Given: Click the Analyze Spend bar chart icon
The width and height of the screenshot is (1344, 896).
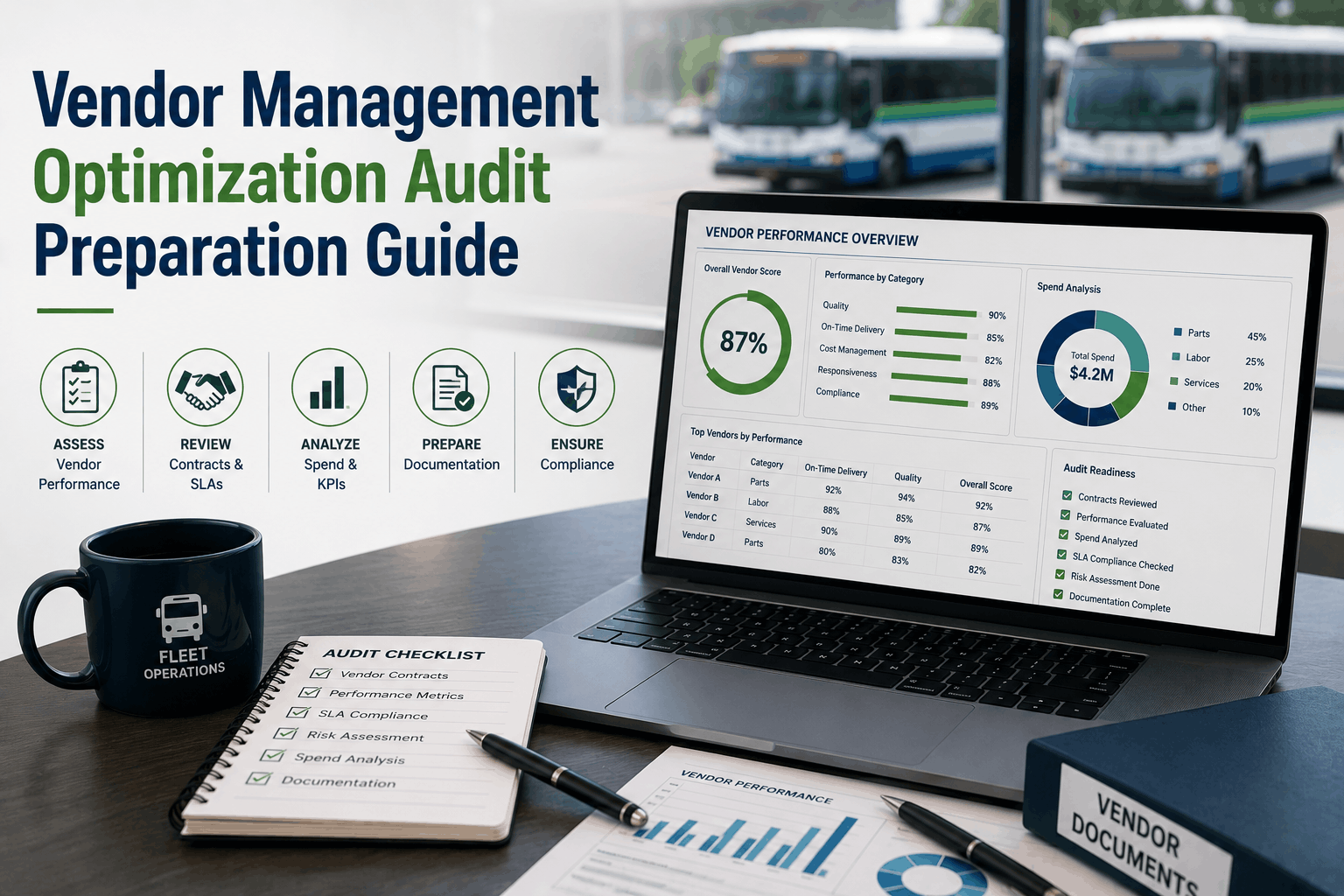Looking at the screenshot, I should click(x=330, y=388).
